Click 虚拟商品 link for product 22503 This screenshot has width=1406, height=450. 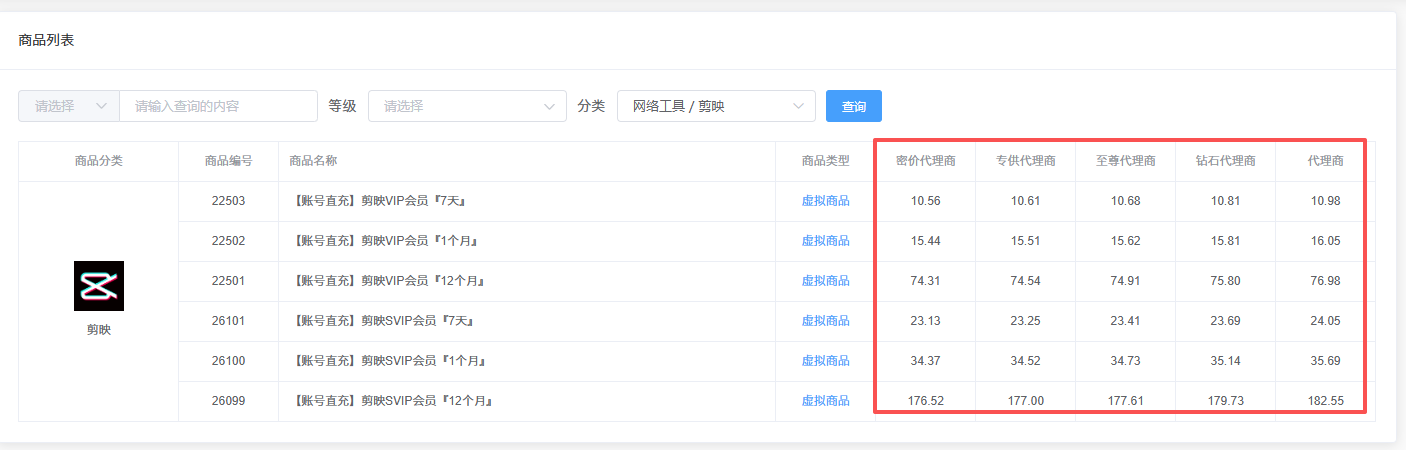825,201
